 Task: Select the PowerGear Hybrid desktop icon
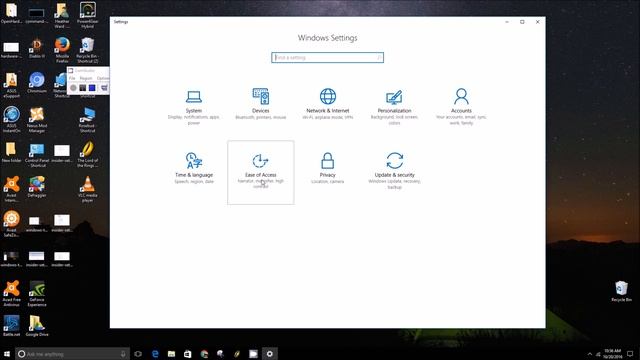pyautogui.click(x=87, y=15)
